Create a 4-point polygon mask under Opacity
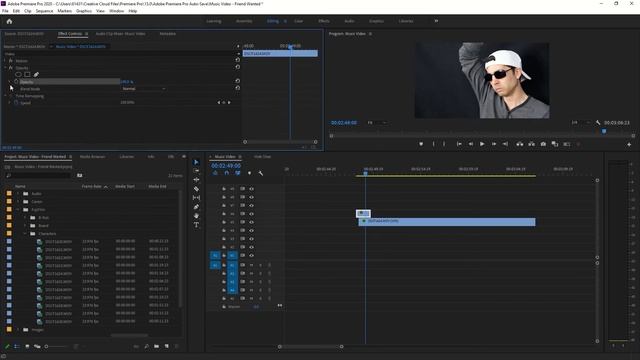Viewport: 640px width, 360px height. [27, 74]
